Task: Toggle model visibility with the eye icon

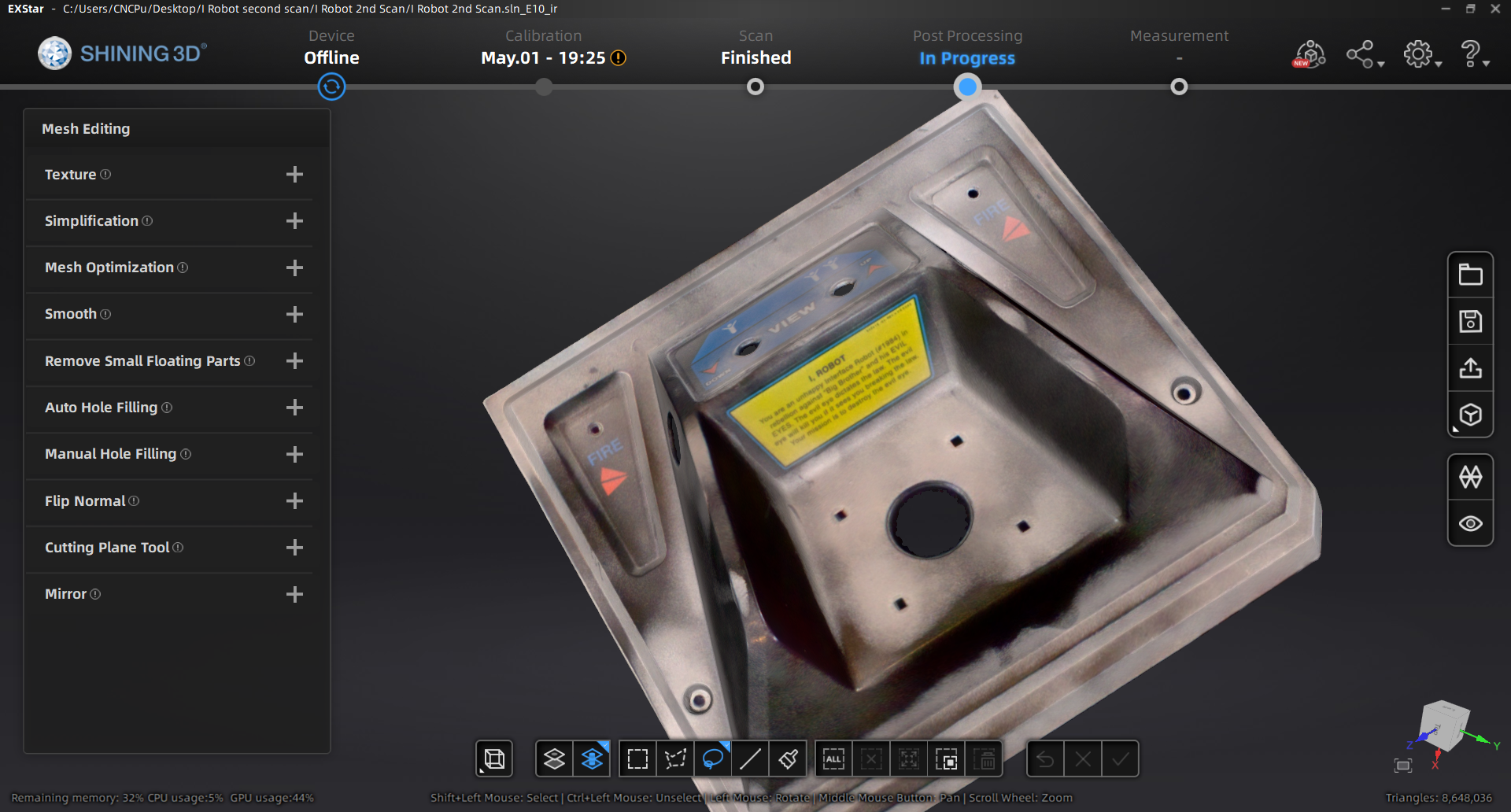Action: [x=1470, y=523]
